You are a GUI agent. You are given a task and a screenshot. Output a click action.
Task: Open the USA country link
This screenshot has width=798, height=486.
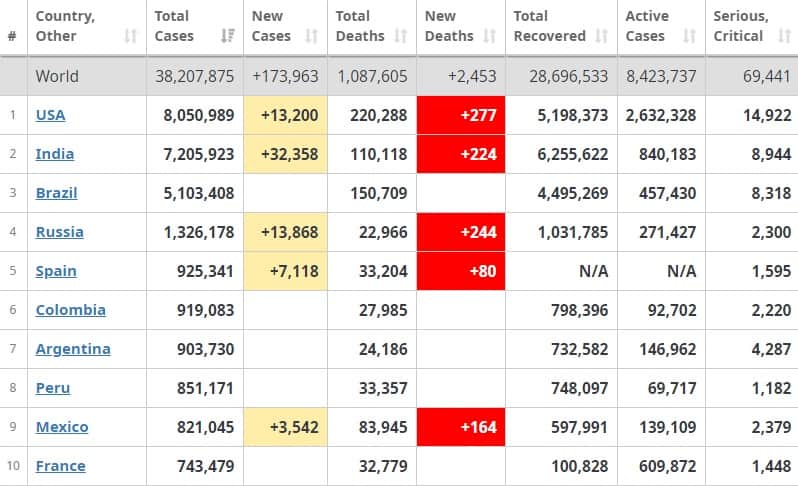[x=50, y=115]
